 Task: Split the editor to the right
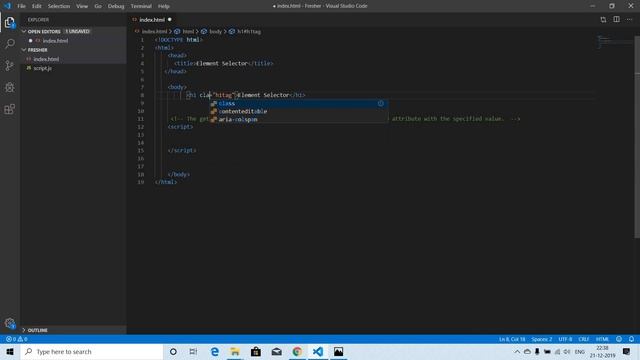point(616,20)
